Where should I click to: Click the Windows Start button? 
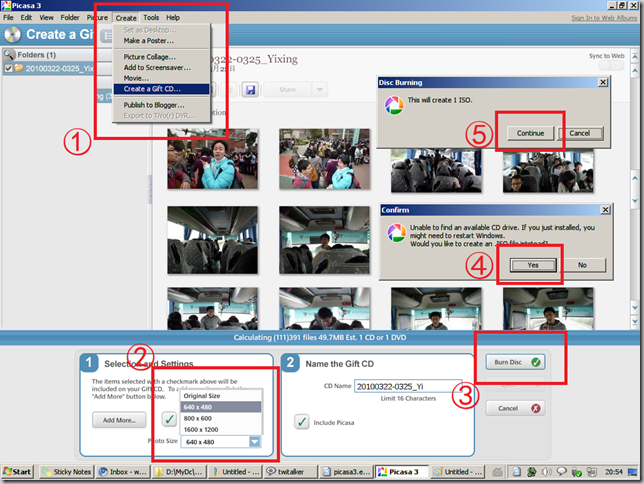(17, 472)
